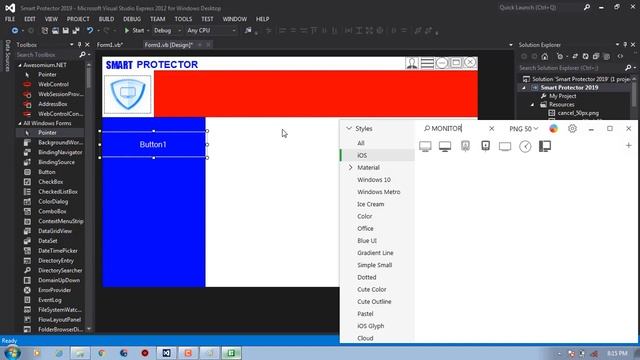This screenshot has height=360, width=640.
Task: Click the shield logo picture box
Action: [x=128, y=94]
